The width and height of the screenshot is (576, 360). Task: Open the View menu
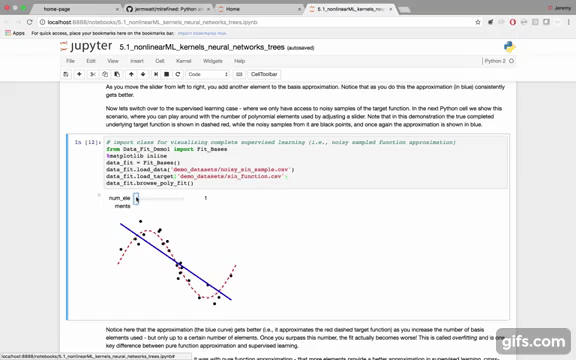coord(113,61)
